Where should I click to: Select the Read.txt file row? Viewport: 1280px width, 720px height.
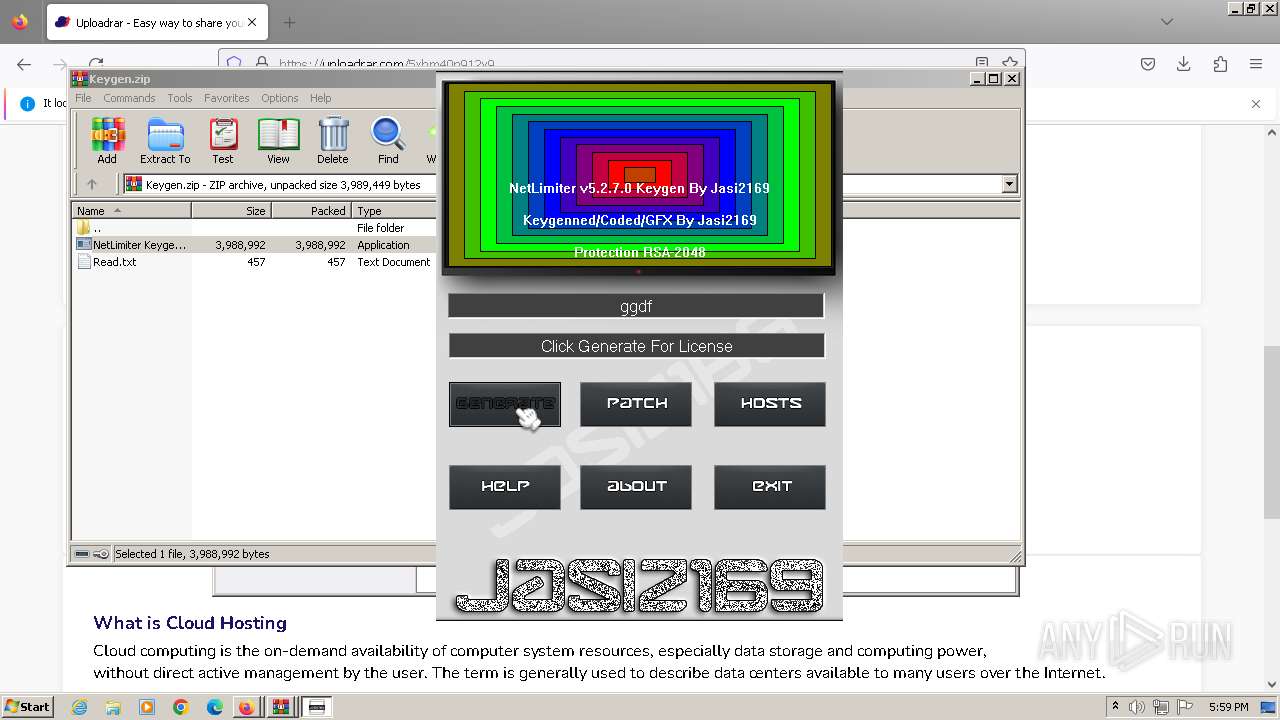click(254, 262)
